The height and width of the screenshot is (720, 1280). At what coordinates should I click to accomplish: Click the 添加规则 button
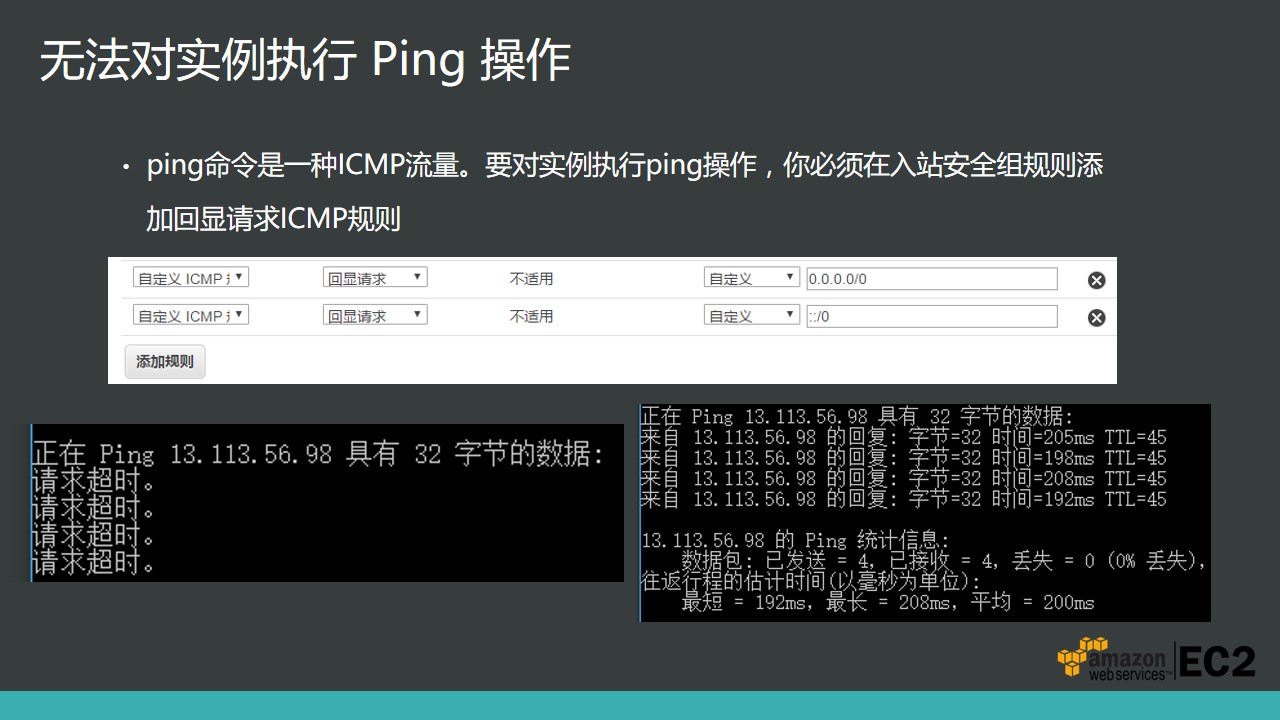[165, 361]
